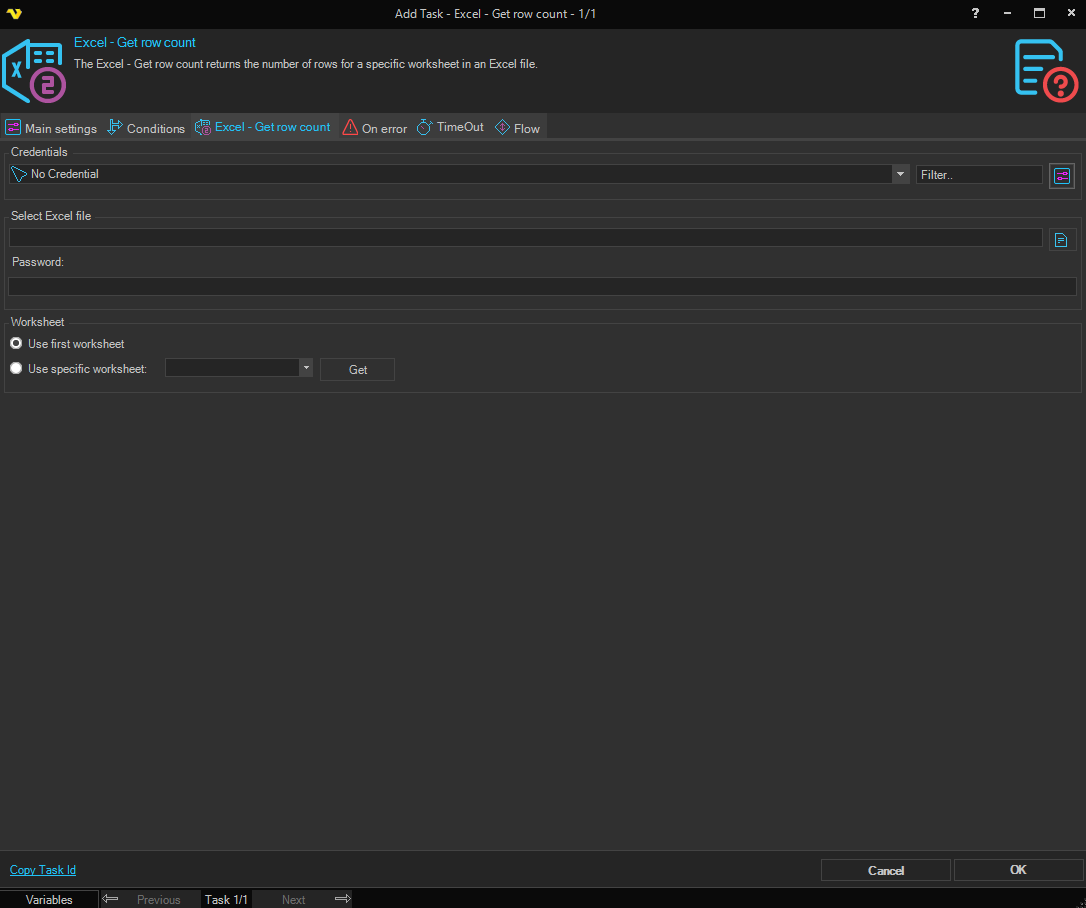Viewport: 1086px width, 908px height.
Task: Click the Excel task logo icon
Action: (x=34, y=72)
